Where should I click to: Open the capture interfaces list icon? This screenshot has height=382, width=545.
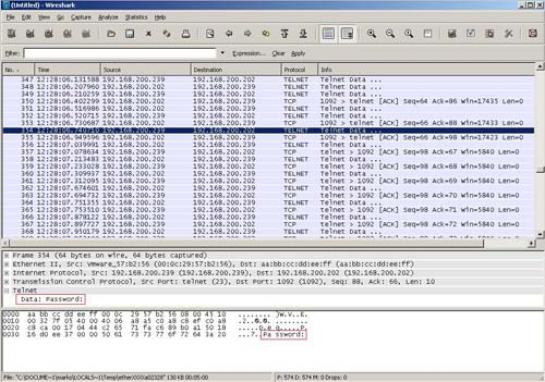coord(11,34)
